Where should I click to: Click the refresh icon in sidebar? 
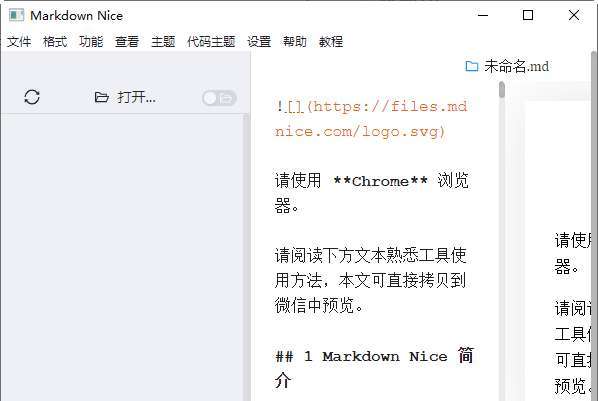[32, 97]
